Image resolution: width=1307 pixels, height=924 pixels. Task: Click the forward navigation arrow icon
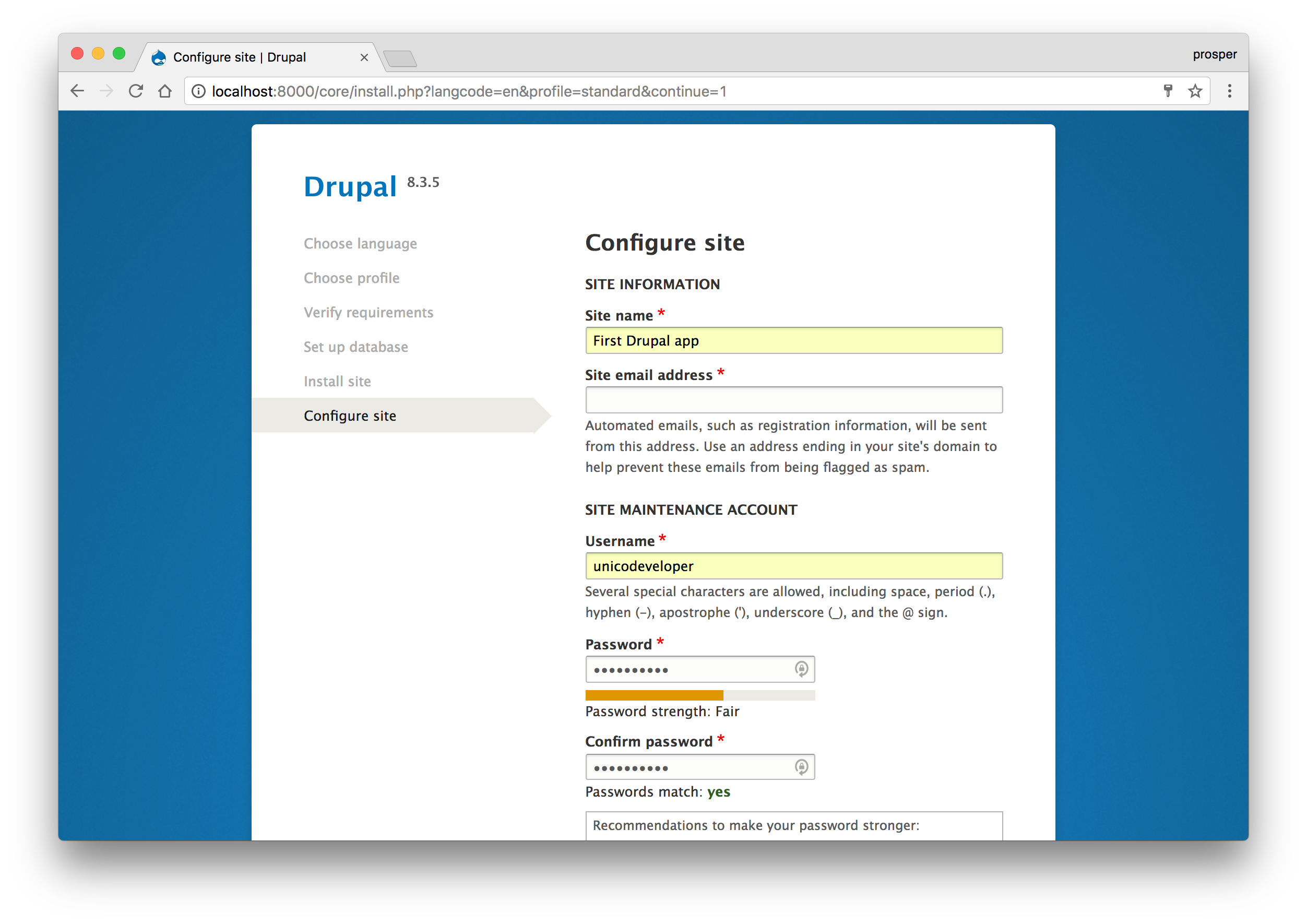107,90
